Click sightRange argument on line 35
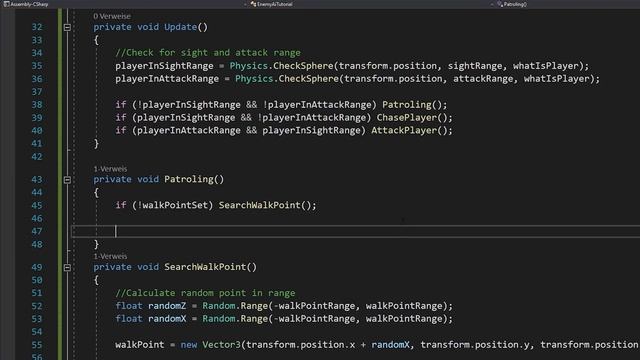This screenshot has height=360, width=640. [x=475, y=66]
